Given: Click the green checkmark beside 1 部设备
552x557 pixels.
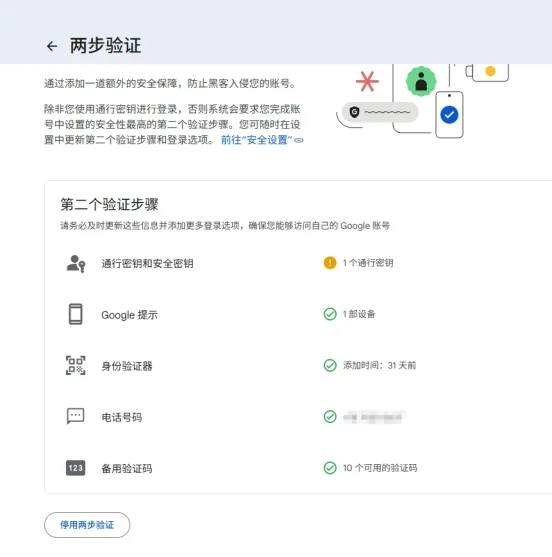Looking at the screenshot, I should (330, 314).
